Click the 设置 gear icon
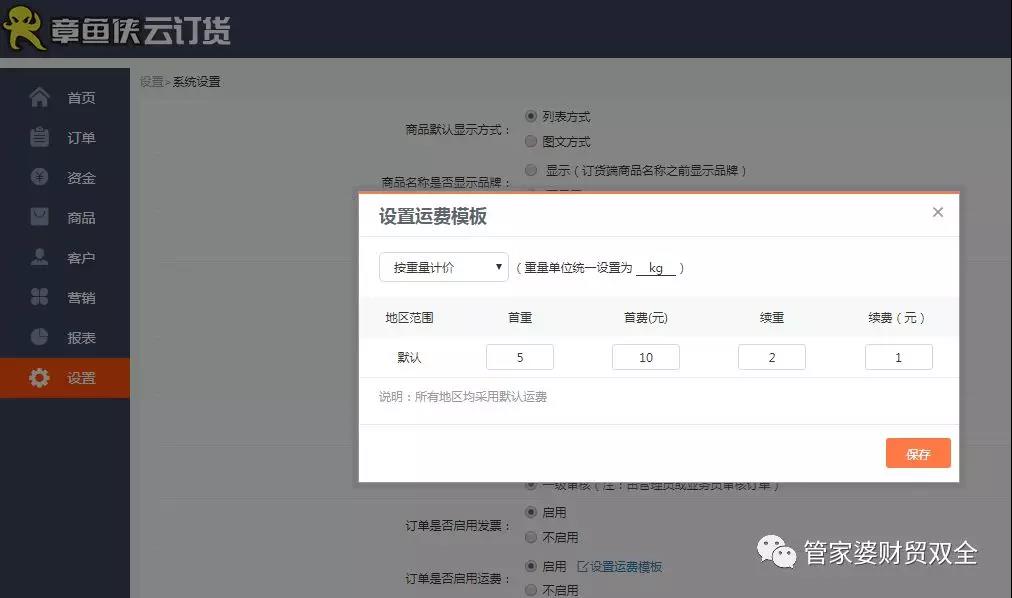This screenshot has width=1012, height=598. tap(39, 377)
